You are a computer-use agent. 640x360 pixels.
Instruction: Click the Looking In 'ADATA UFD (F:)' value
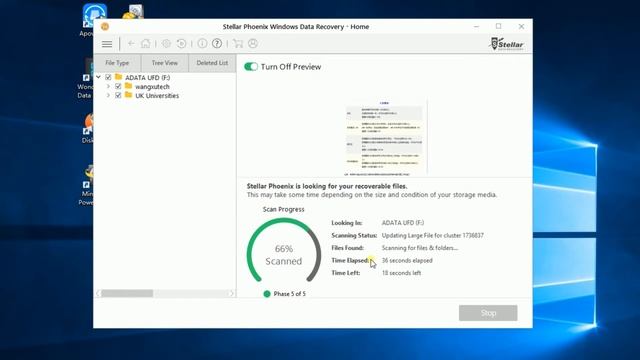coord(403,223)
